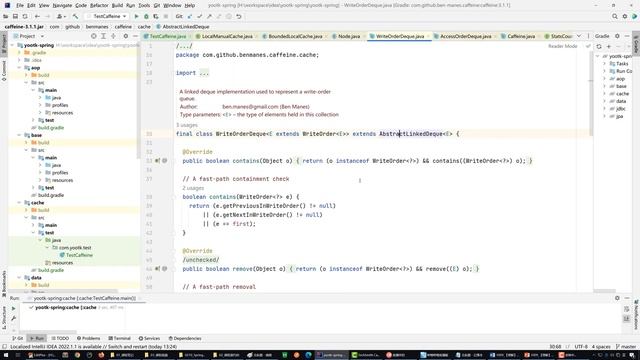Build project with the hammer icon
This screenshot has height=360, width=640.
tap(76, 16)
